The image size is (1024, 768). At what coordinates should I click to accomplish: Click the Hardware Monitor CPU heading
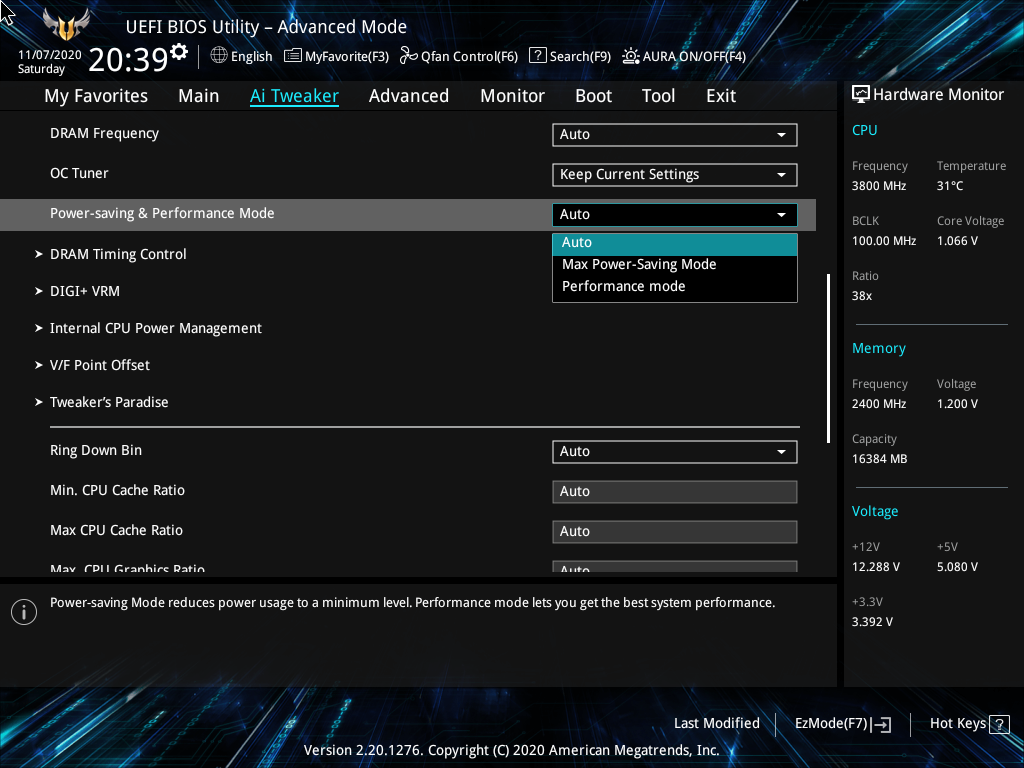(x=864, y=130)
